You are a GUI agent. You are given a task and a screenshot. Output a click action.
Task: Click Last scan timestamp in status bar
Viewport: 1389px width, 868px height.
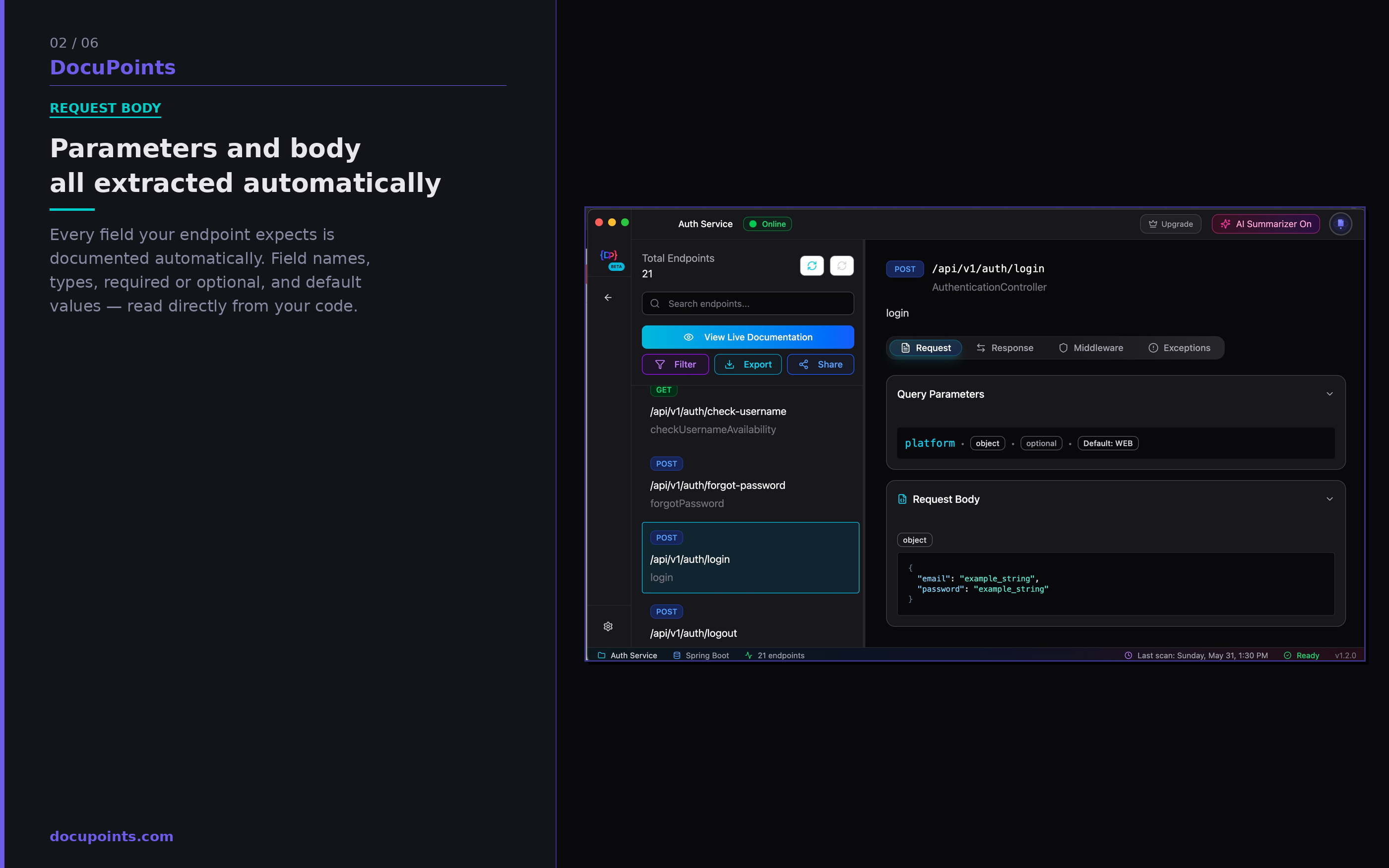pyautogui.click(x=1202, y=655)
